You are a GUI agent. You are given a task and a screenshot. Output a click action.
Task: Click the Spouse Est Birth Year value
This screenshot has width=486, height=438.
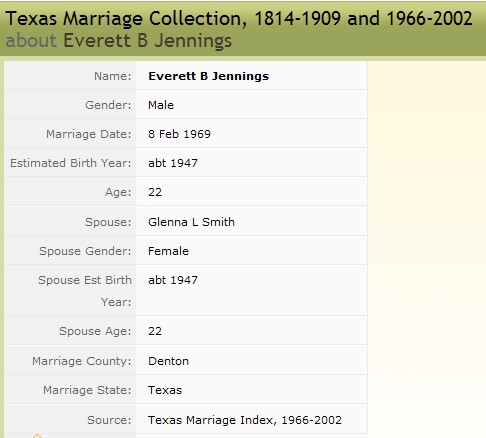(173, 280)
